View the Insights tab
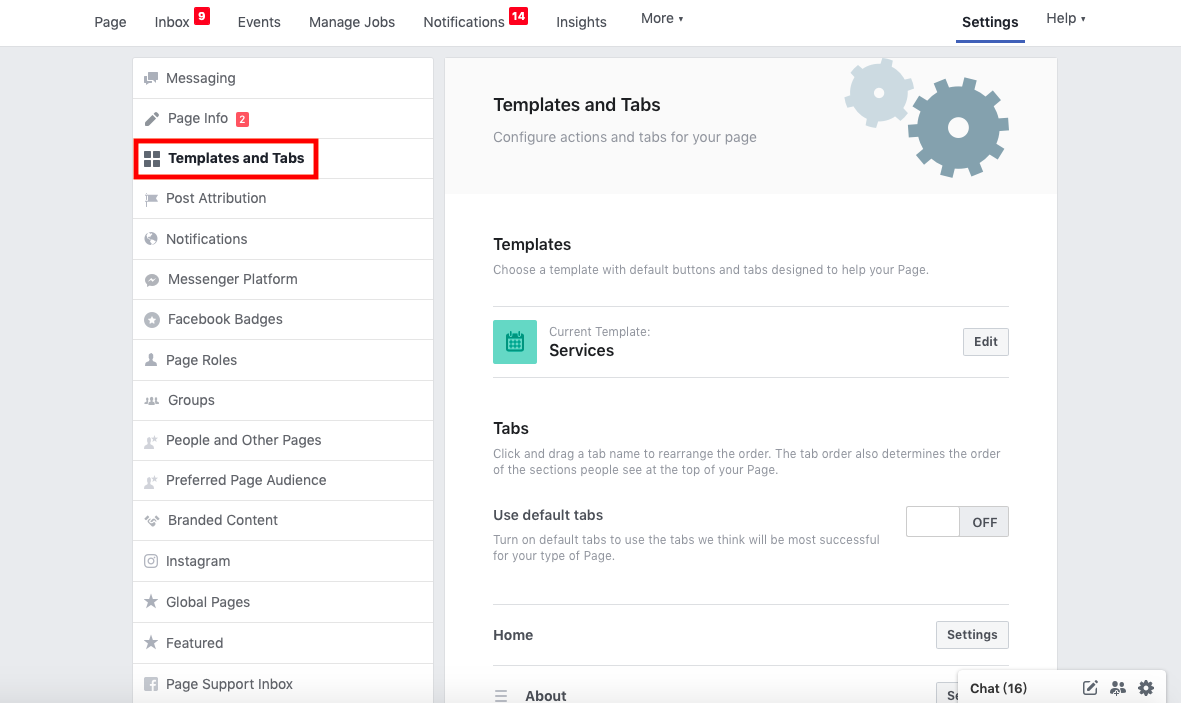 581,22
